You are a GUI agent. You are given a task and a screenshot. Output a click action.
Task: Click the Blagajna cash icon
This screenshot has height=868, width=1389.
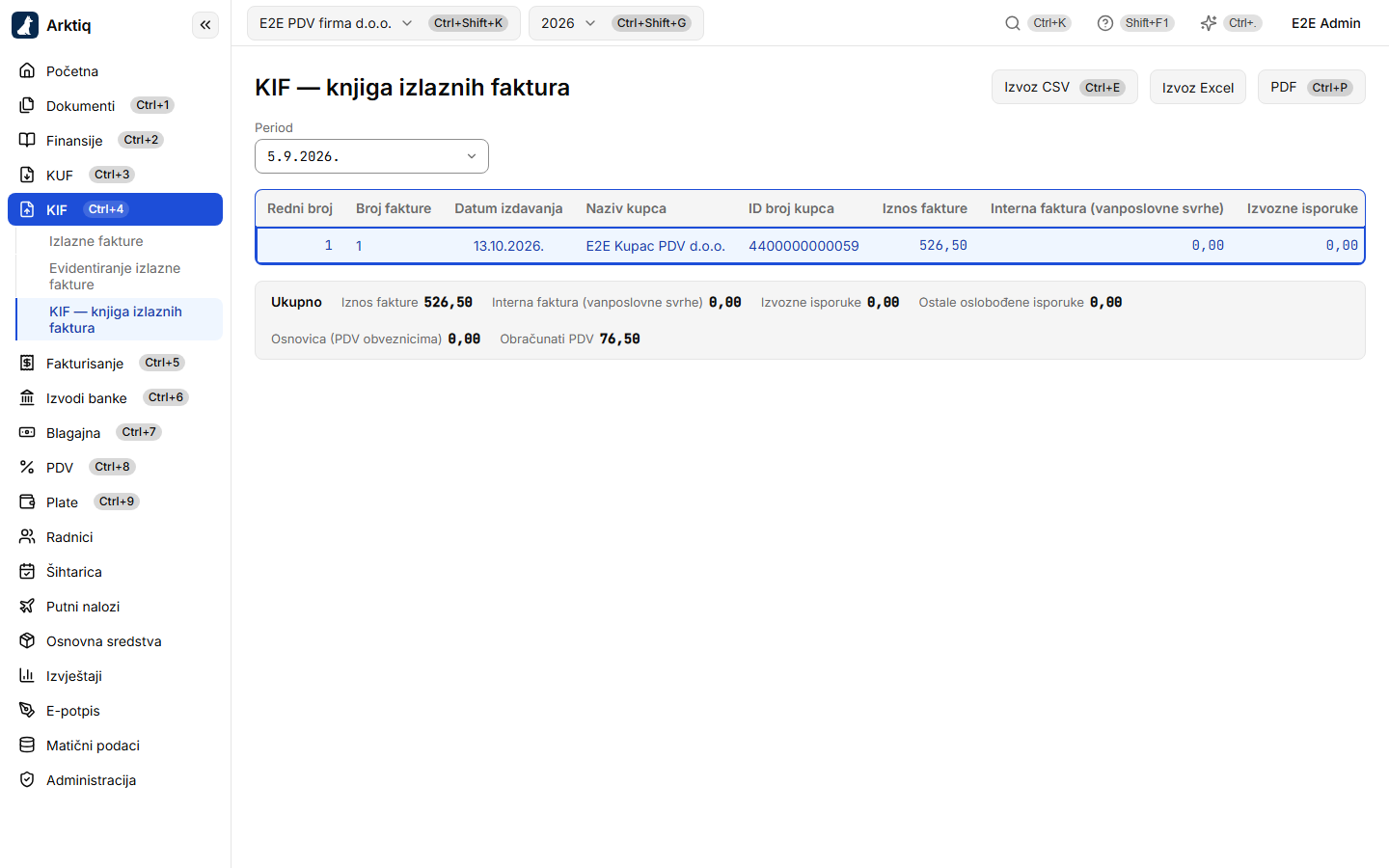tap(27, 432)
